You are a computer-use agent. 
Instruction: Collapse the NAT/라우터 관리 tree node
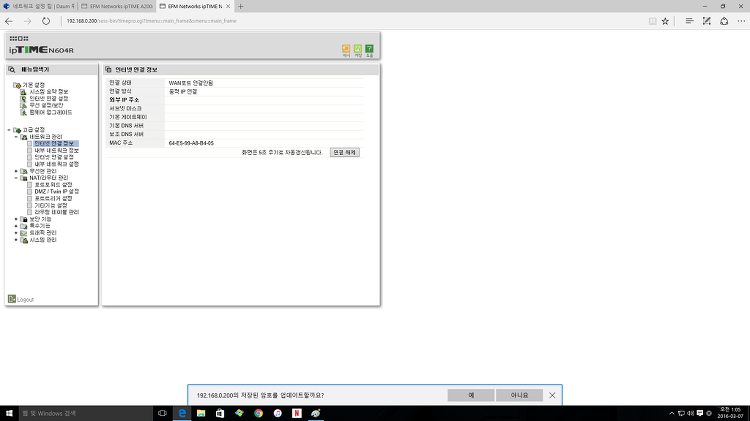(x=16, y=178)
